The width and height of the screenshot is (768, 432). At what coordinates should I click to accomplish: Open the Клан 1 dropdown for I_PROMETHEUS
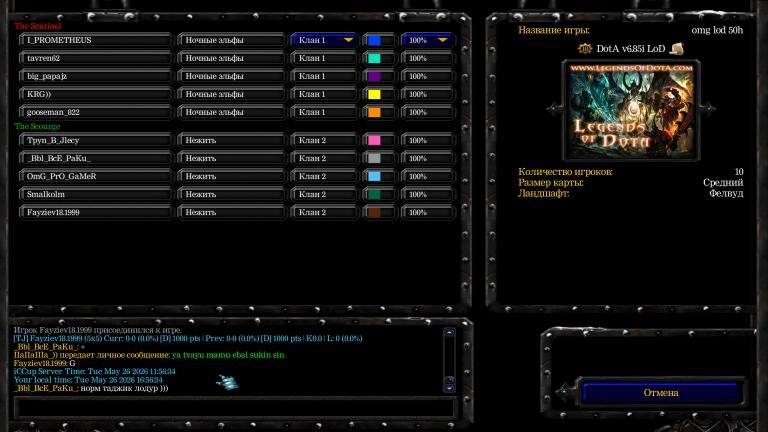point(324,40)
